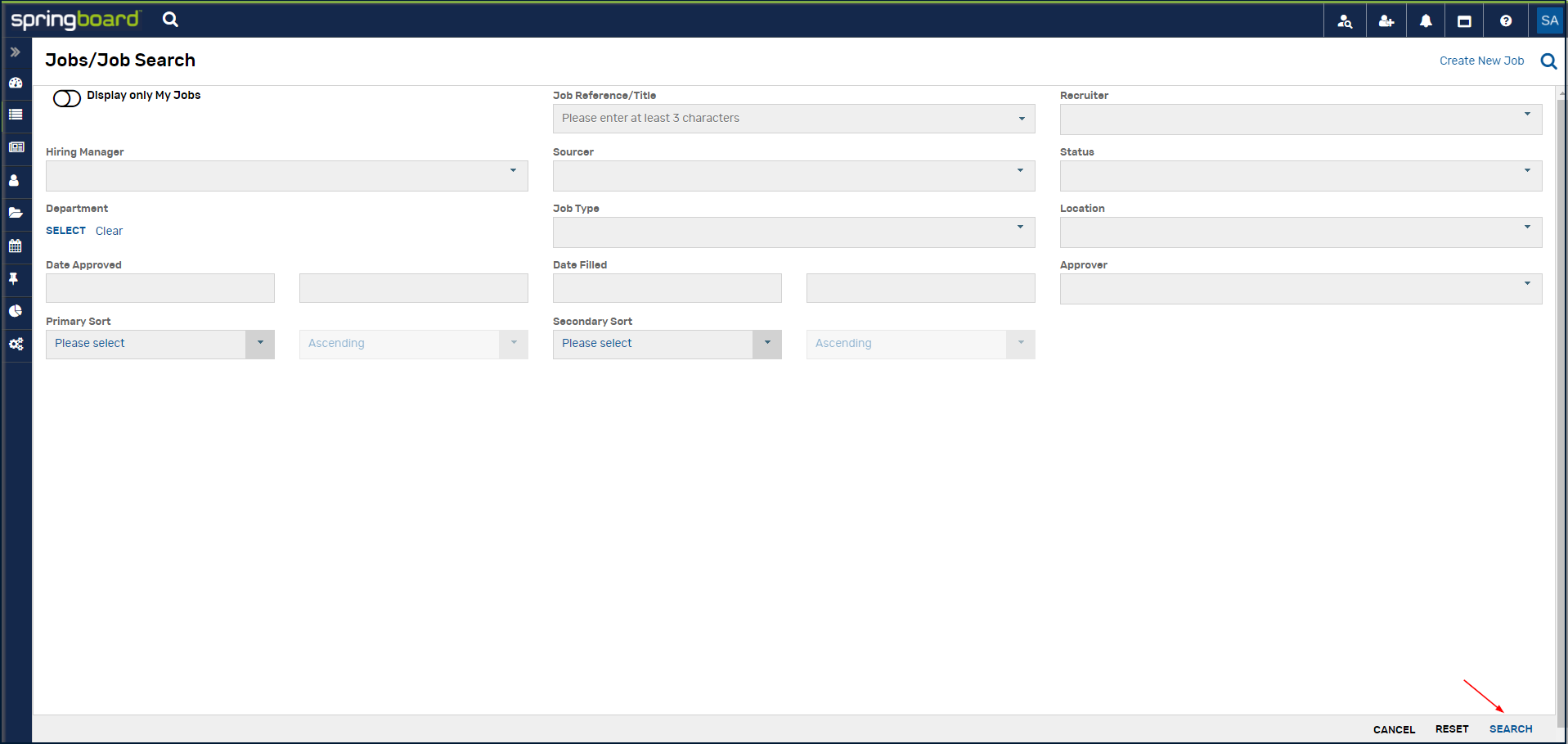Open the settings gears icon in sidebar
Viewport: 1568px width, 744px height.
point(16,345)
